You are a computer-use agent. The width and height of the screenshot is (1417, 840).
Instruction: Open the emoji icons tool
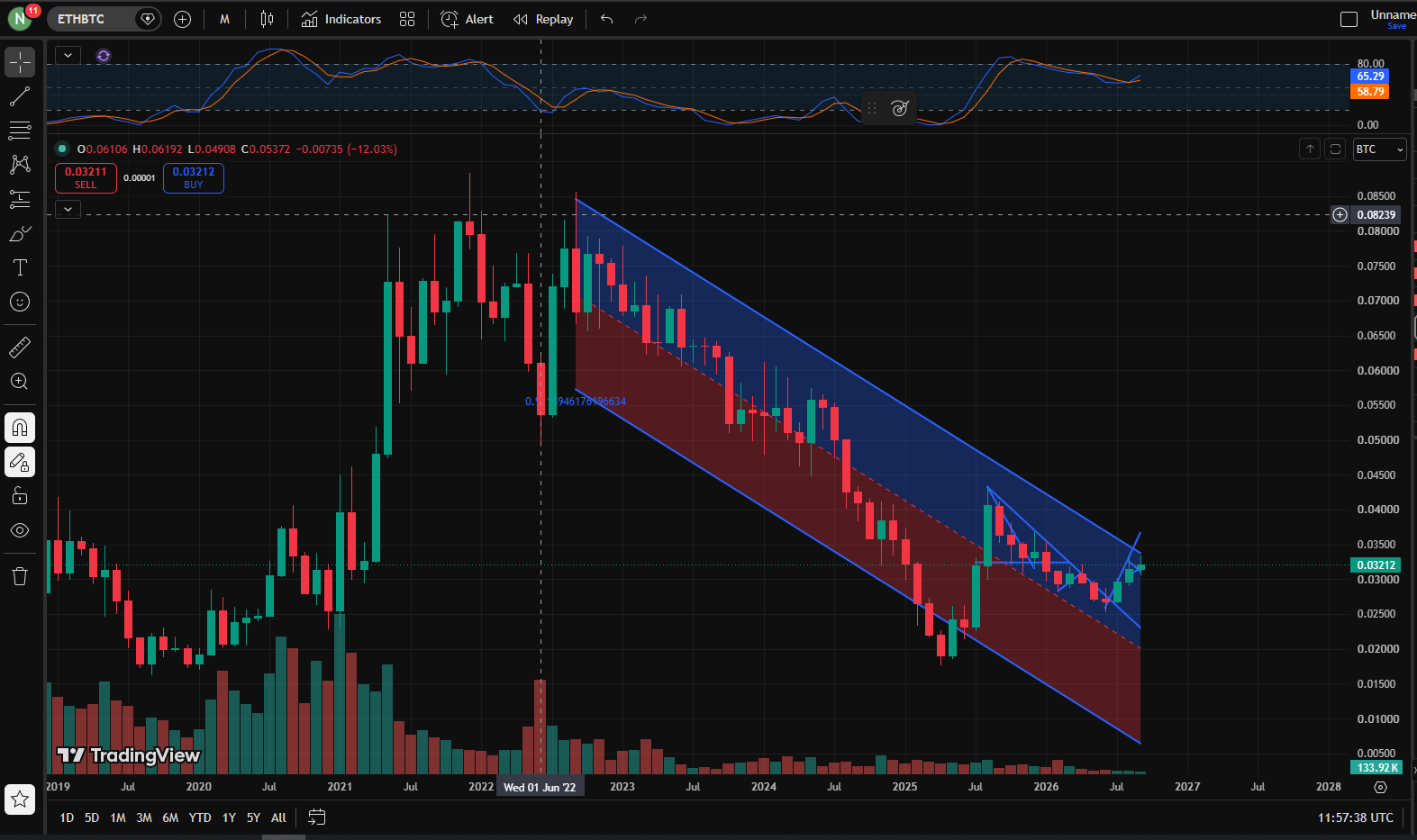click(20, 302)
